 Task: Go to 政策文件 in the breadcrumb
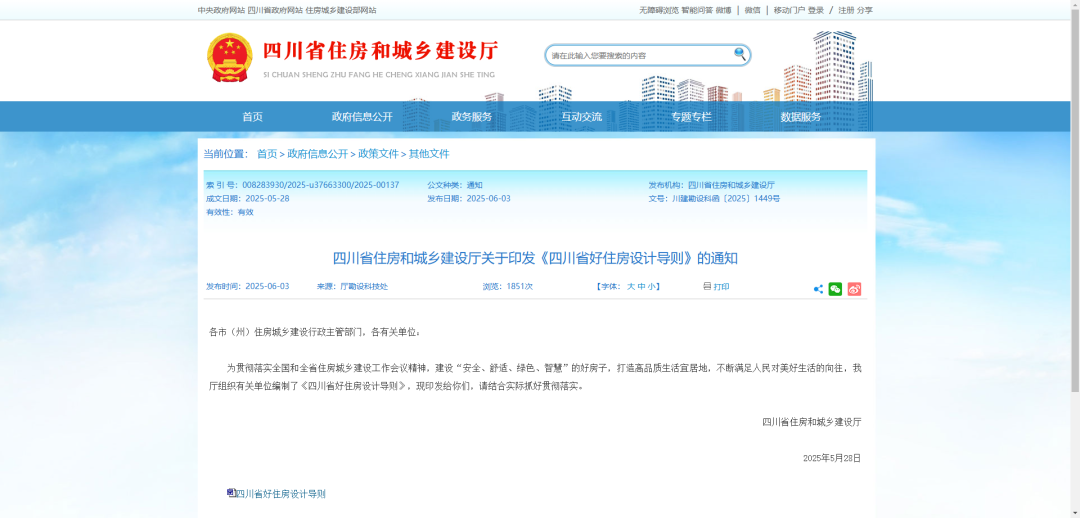[379, 154]
